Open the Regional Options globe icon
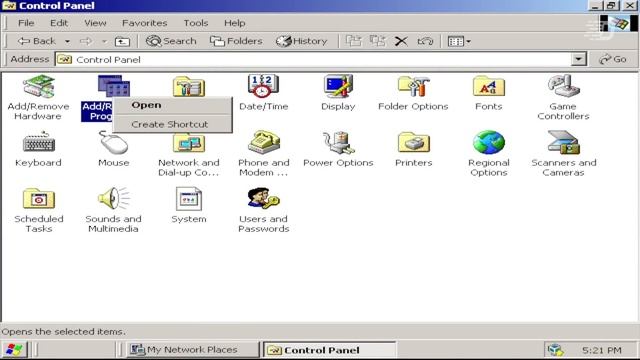 [x=489, y=142]
